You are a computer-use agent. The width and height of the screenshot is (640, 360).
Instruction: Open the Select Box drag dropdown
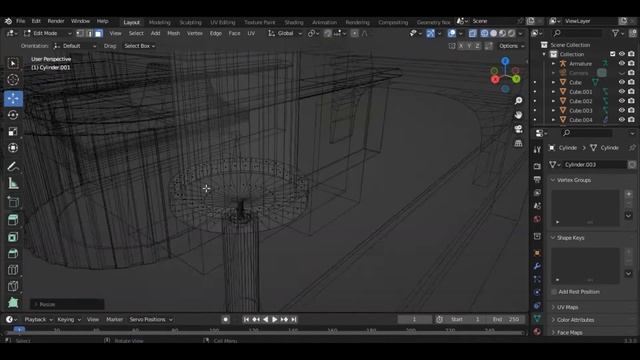click(x=140, y=46)
